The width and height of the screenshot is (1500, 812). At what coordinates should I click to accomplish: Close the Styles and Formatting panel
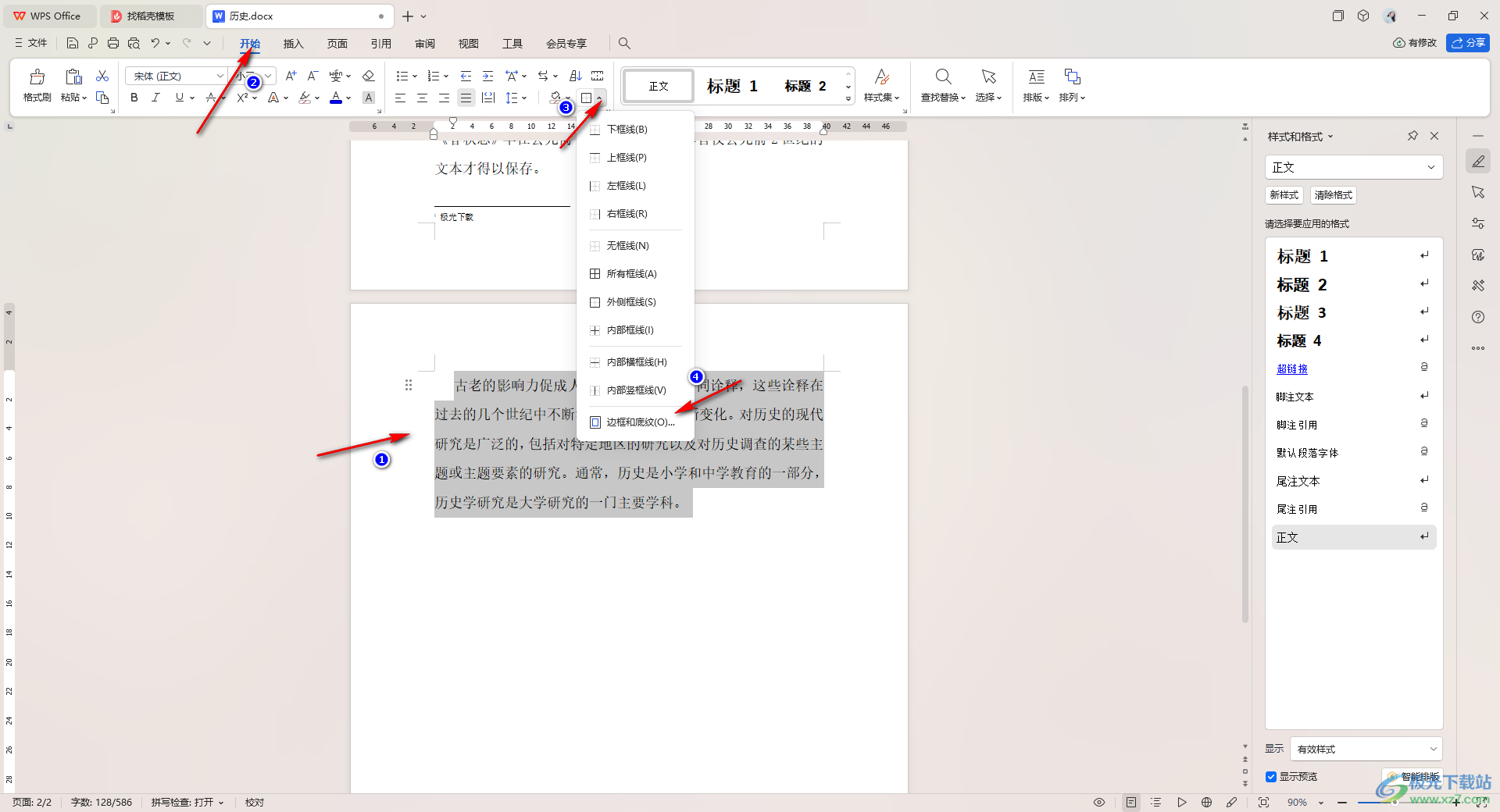coord(1434,136)
